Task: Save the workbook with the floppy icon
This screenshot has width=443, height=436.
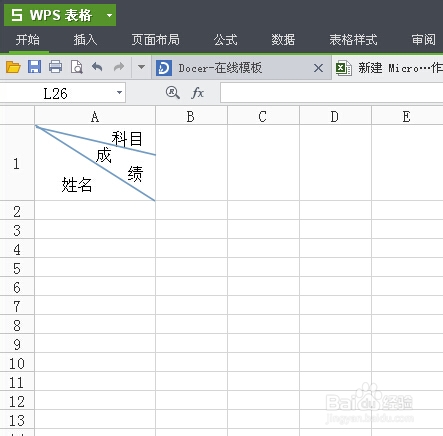Action: click(x=34, y=67)
